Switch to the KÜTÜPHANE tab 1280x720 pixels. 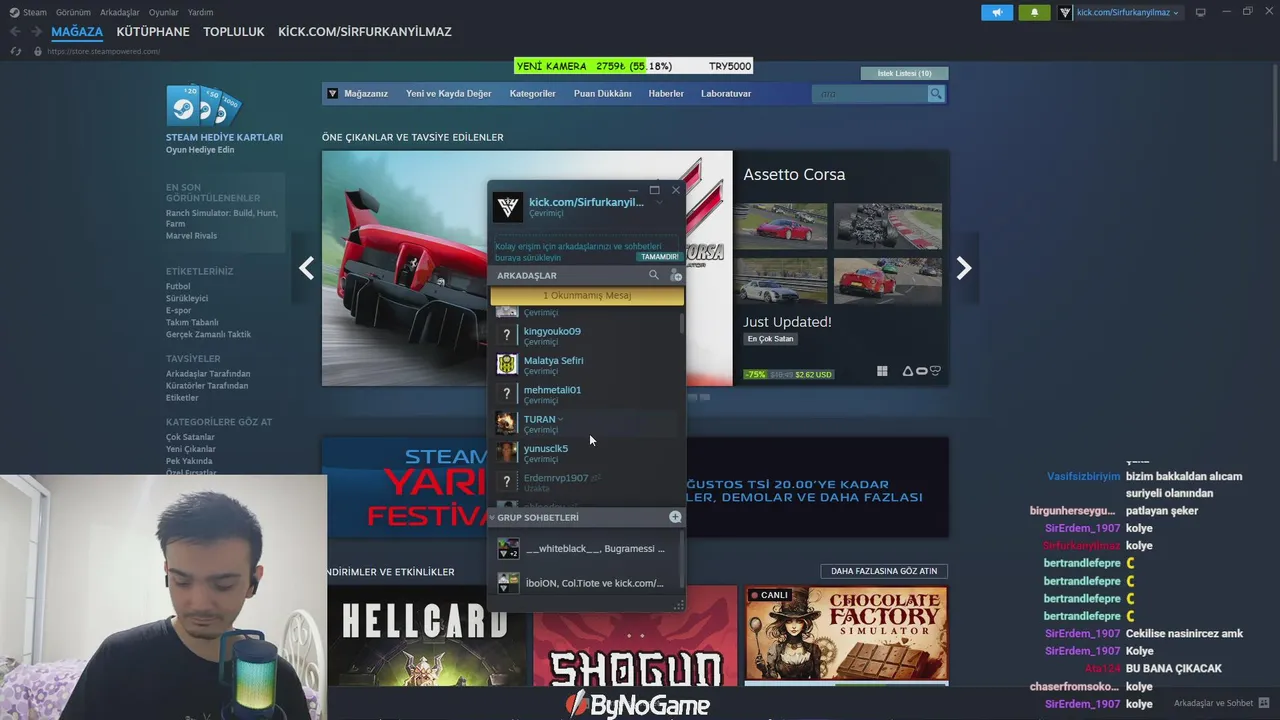pos(153,32)
